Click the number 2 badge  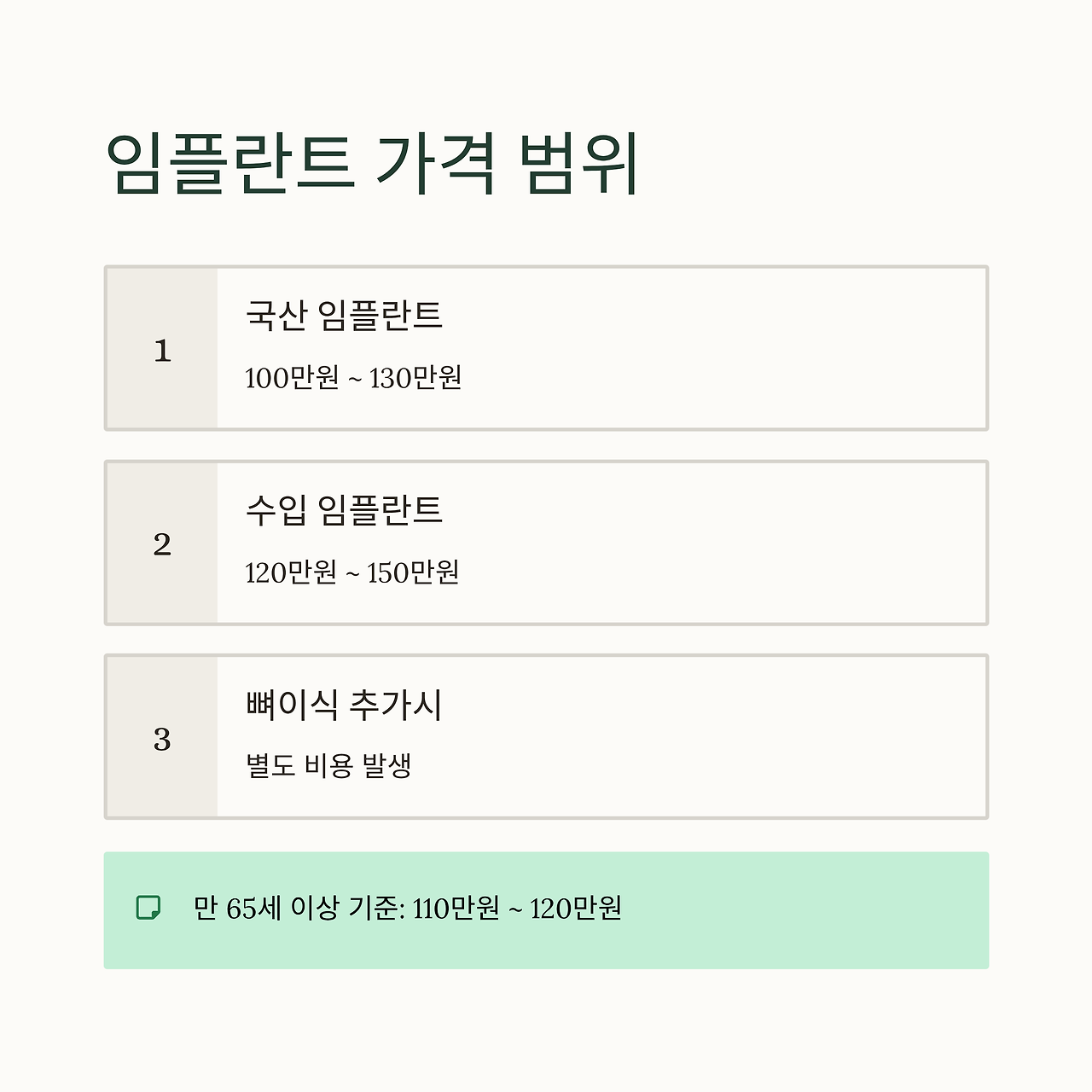click(162, 544)
